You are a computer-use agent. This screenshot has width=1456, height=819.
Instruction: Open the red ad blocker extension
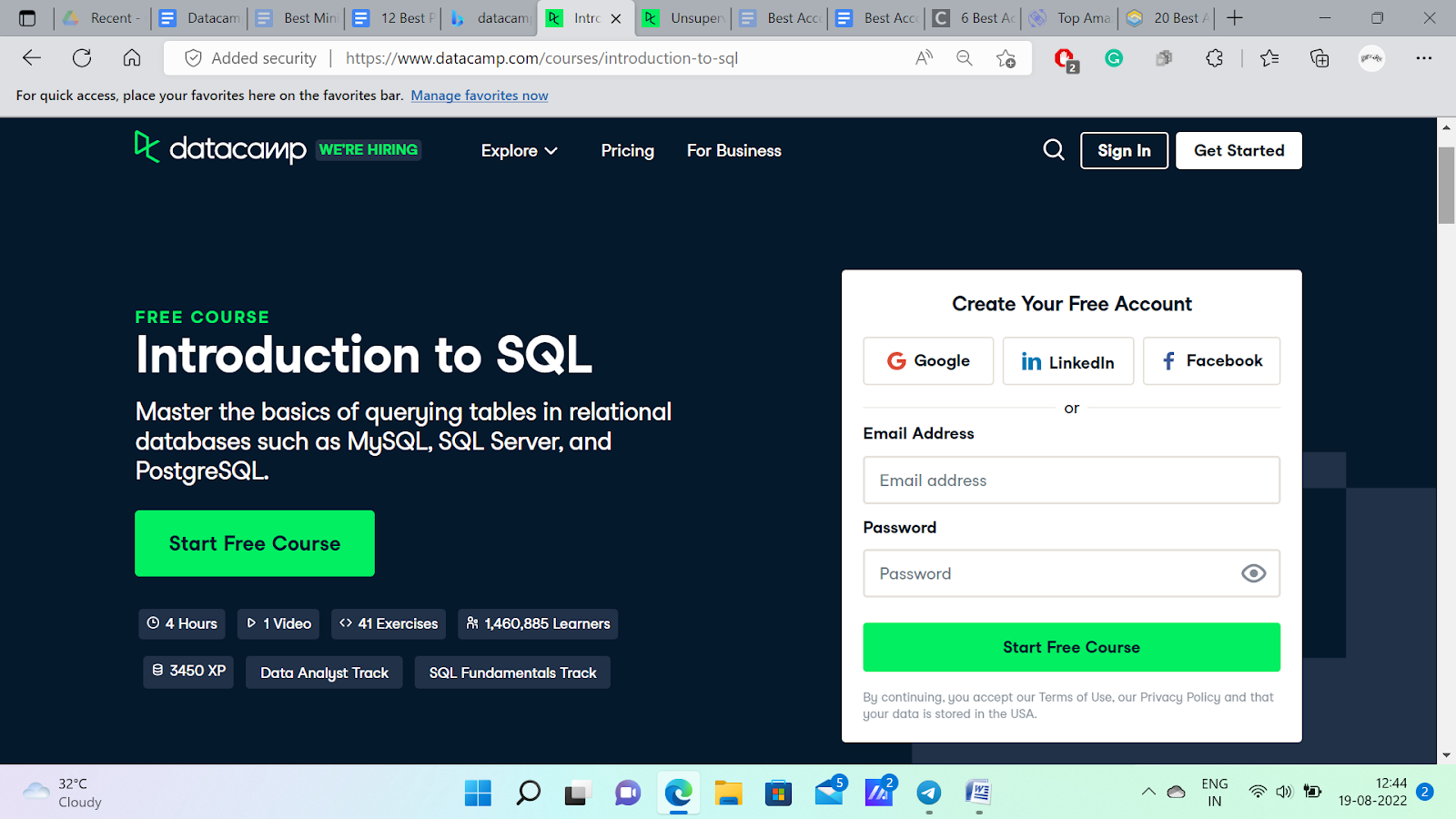point(1065,59)
